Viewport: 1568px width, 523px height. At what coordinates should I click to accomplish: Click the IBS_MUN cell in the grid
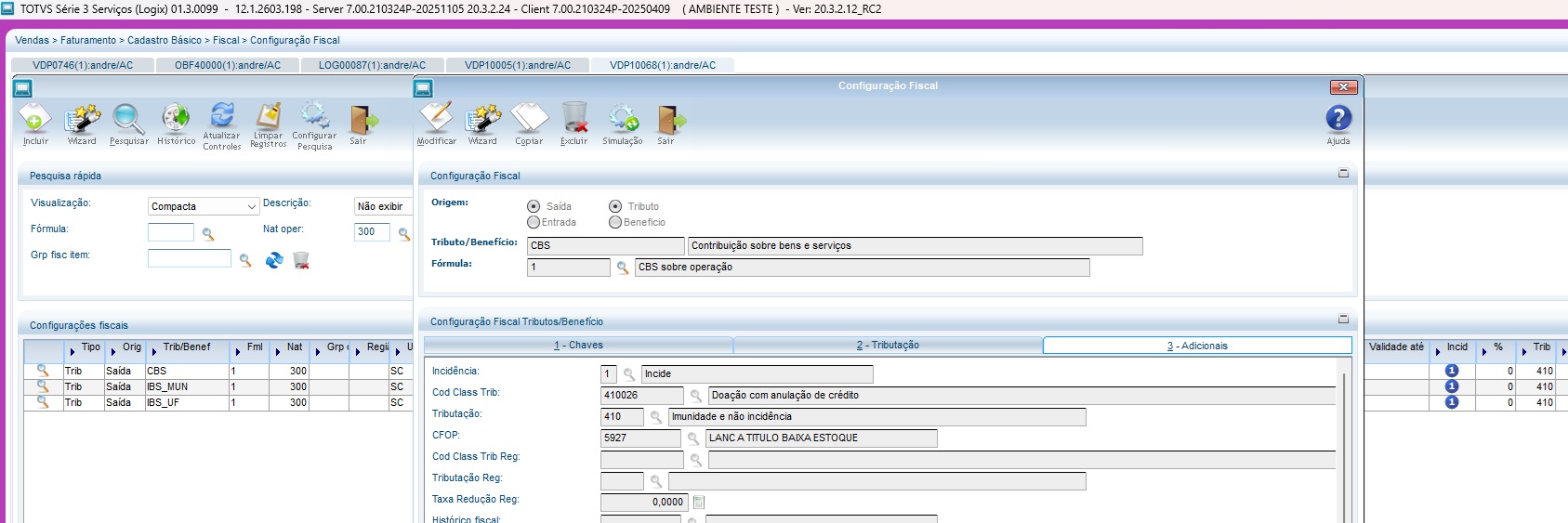pyautogui.click(x=186, y=386)
